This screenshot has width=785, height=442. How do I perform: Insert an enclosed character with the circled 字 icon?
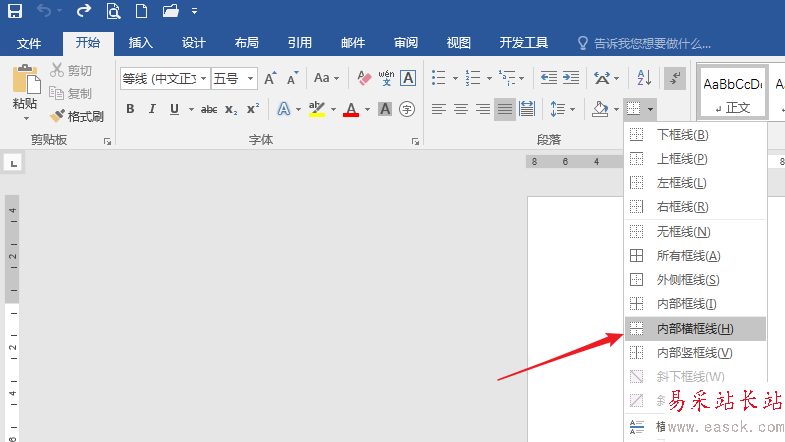[407, 109]
